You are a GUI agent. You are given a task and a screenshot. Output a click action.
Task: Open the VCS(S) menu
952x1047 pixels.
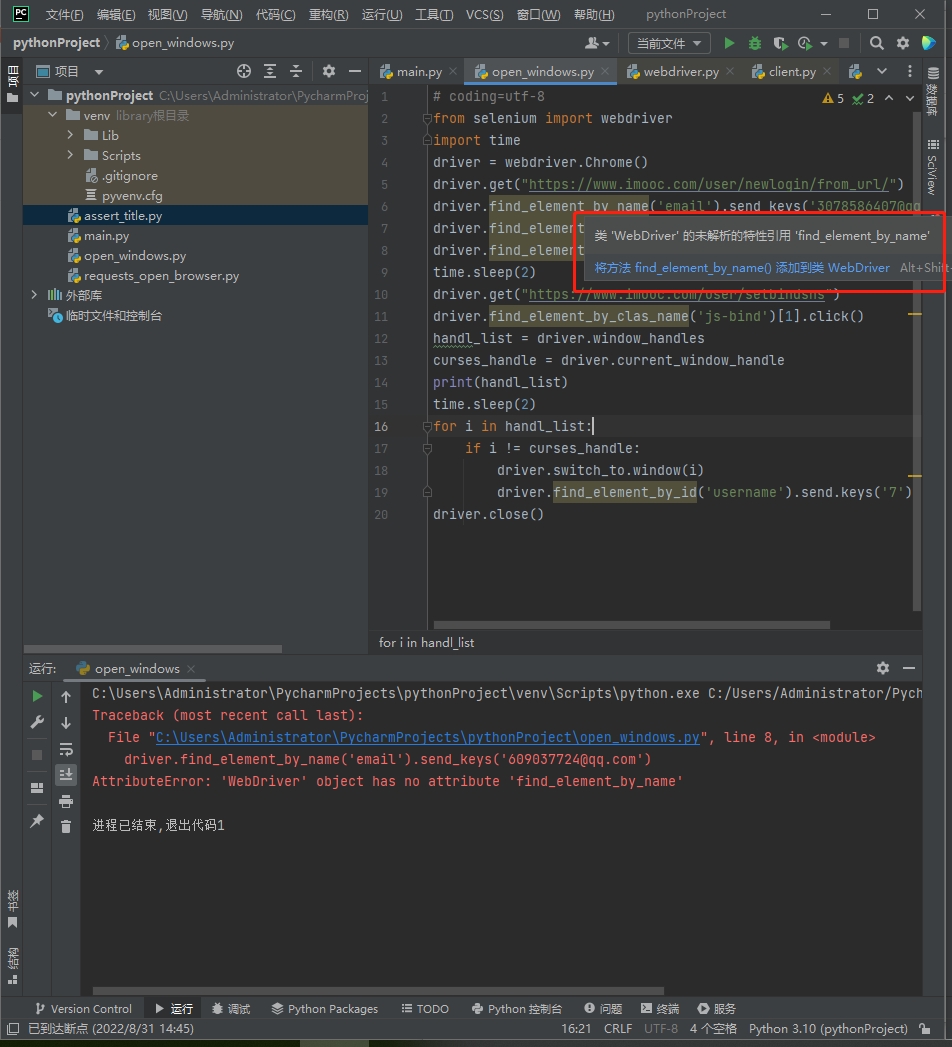pos(484,14)
